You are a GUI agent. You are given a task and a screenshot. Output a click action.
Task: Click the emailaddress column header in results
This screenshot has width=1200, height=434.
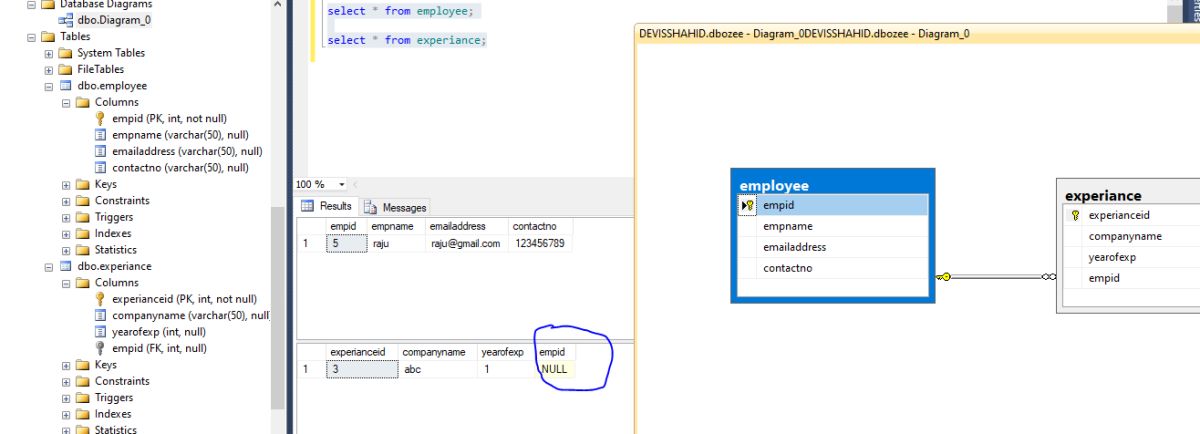(467, 227)
